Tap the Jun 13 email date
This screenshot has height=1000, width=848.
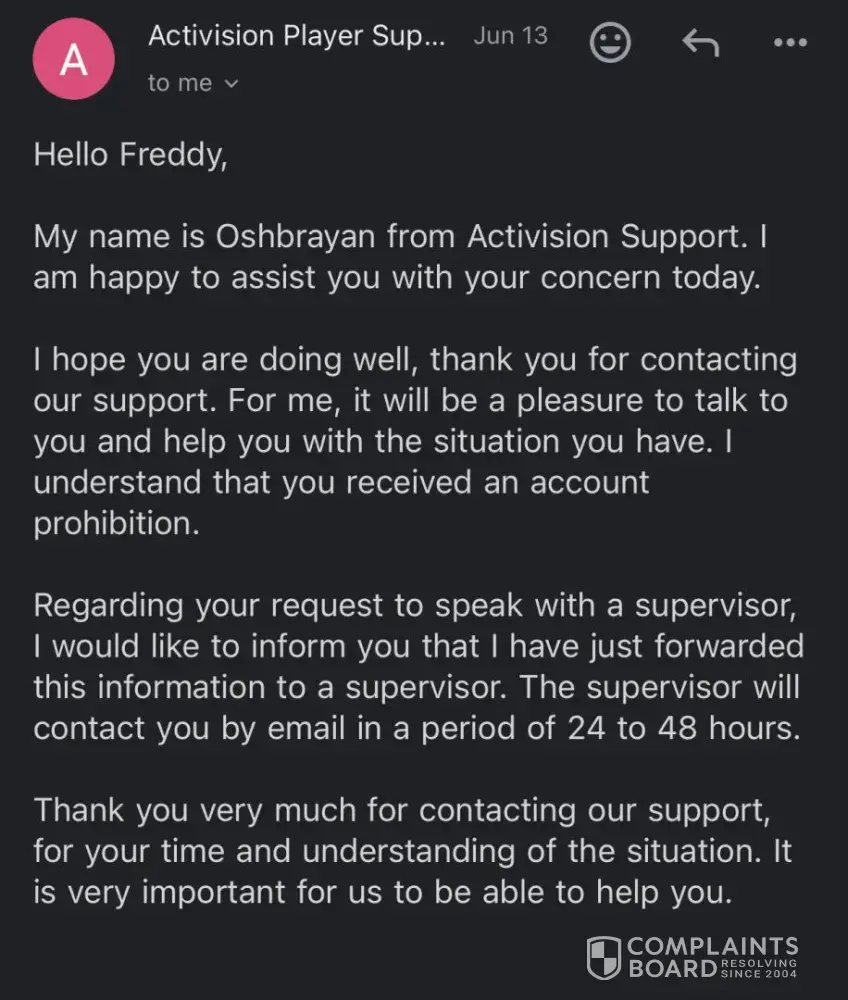pos(510,36)
